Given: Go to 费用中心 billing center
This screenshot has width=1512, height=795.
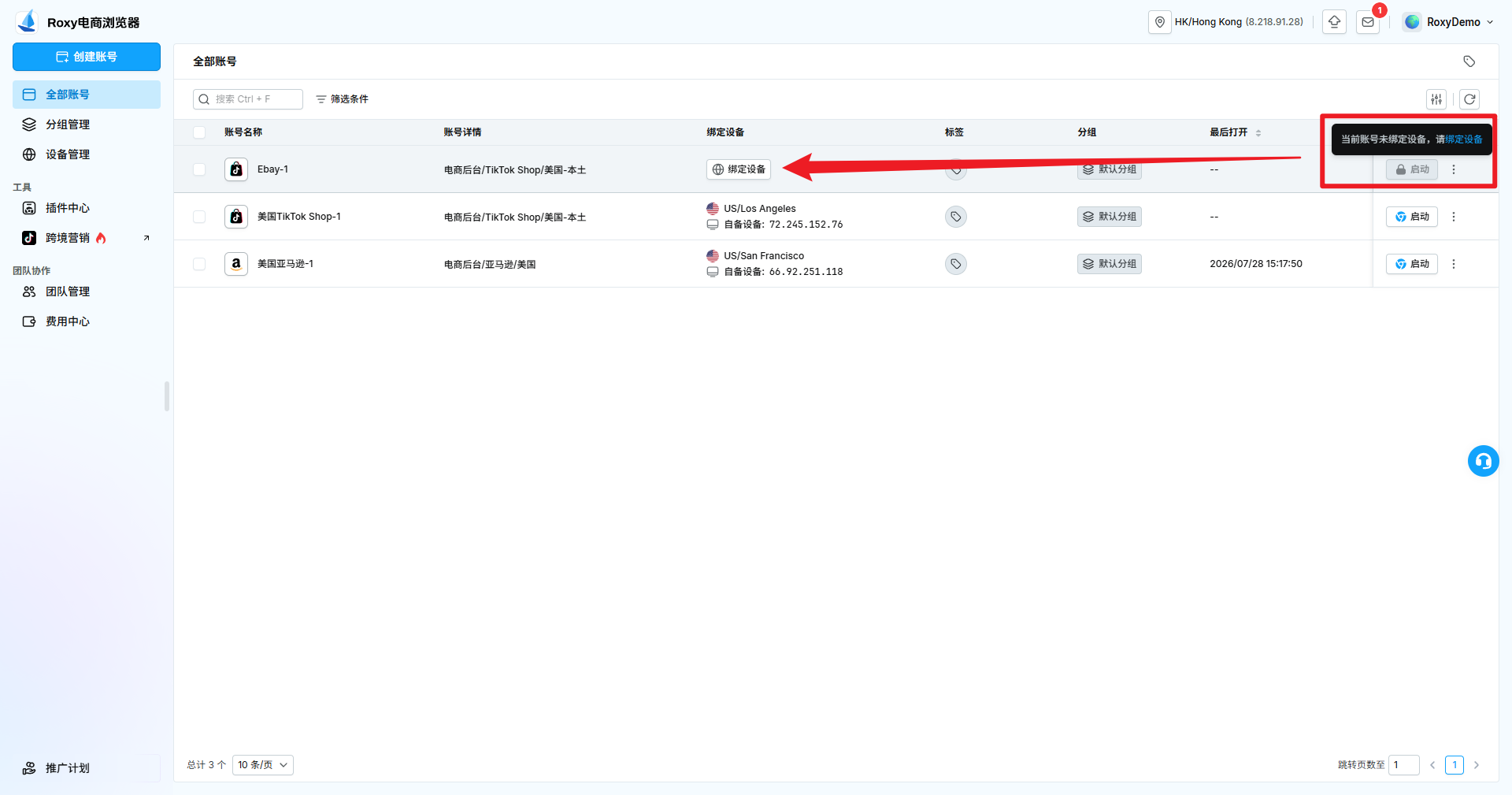Looking at the screenshot, I should pyautogui.click(x=87, y=321).
